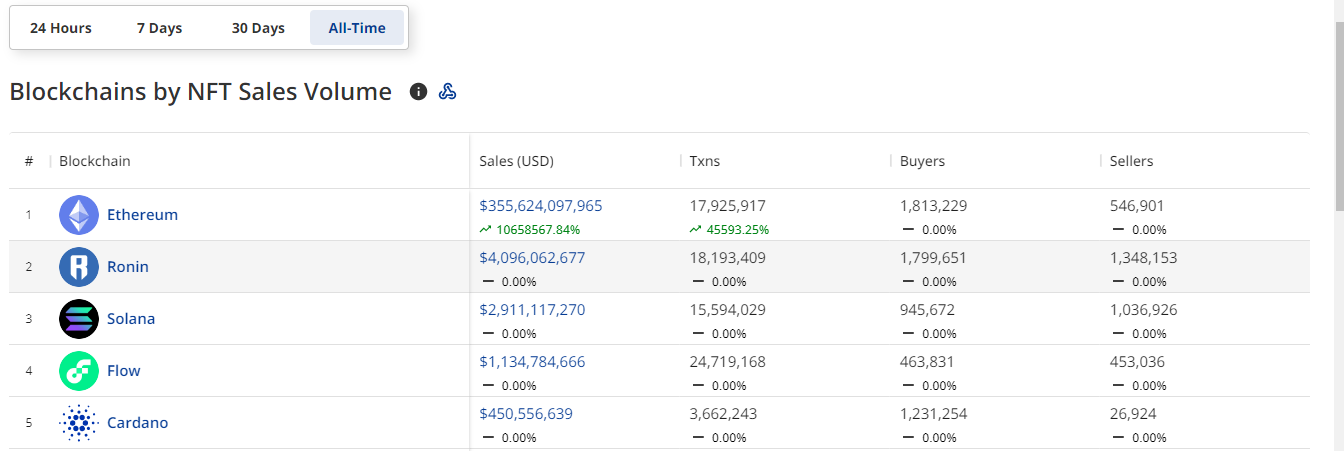Select the 24 Hours tab
Image resolution: width=1344 pixels, height=451 pixels.
pos(61,28)
